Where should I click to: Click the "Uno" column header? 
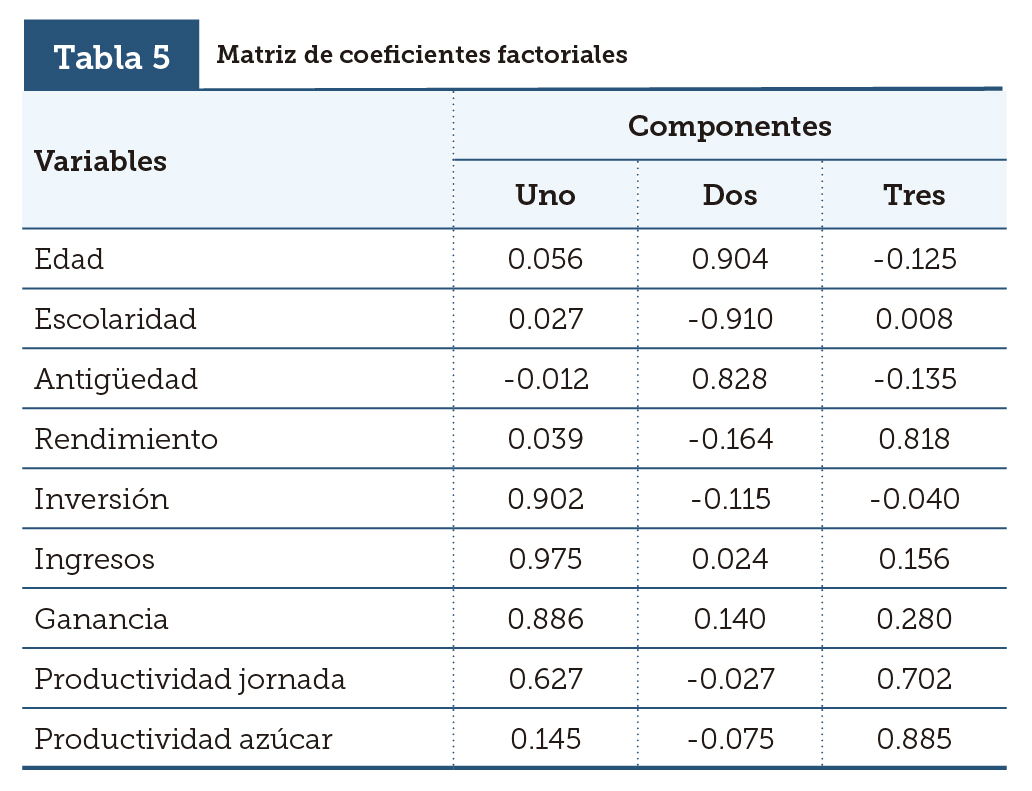(545, 194)
